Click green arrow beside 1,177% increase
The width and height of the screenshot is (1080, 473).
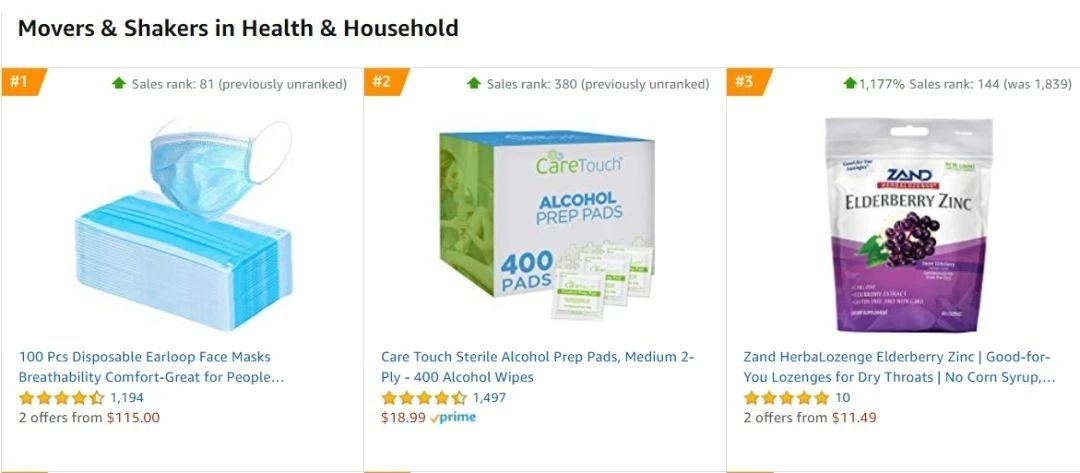point(850,83)
